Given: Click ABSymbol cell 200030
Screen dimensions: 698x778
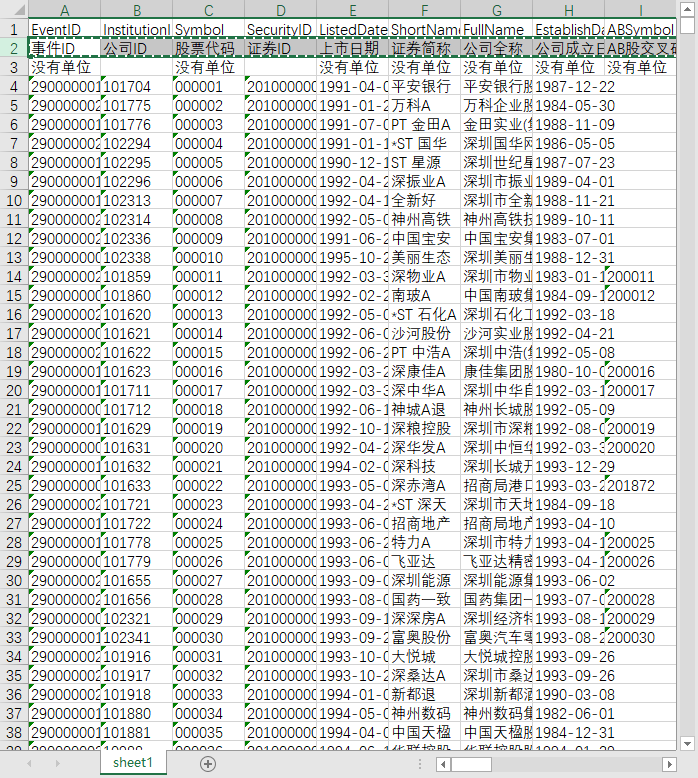Looking at the screenshot, I should 640,637.
